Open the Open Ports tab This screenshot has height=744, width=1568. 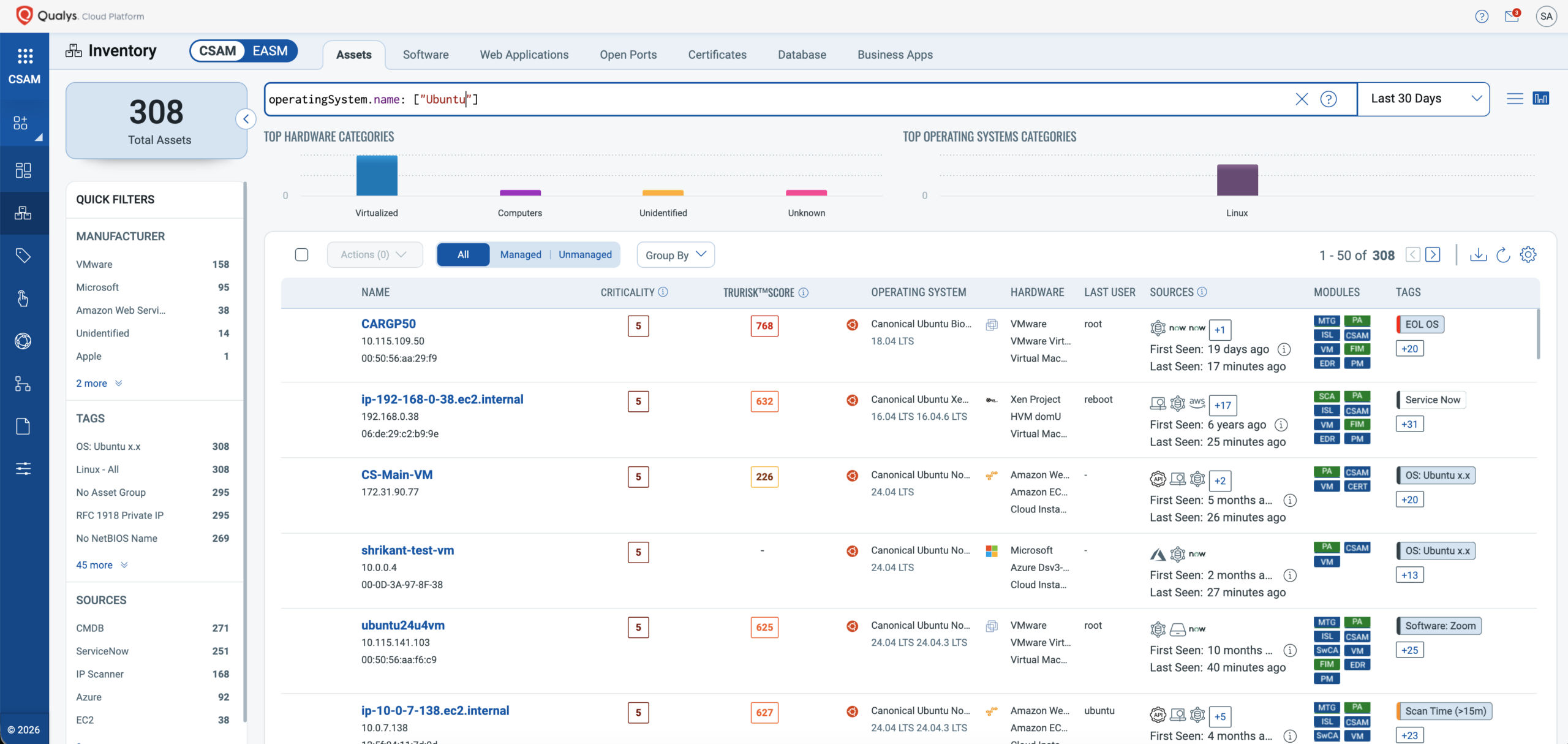coord(628,55)
